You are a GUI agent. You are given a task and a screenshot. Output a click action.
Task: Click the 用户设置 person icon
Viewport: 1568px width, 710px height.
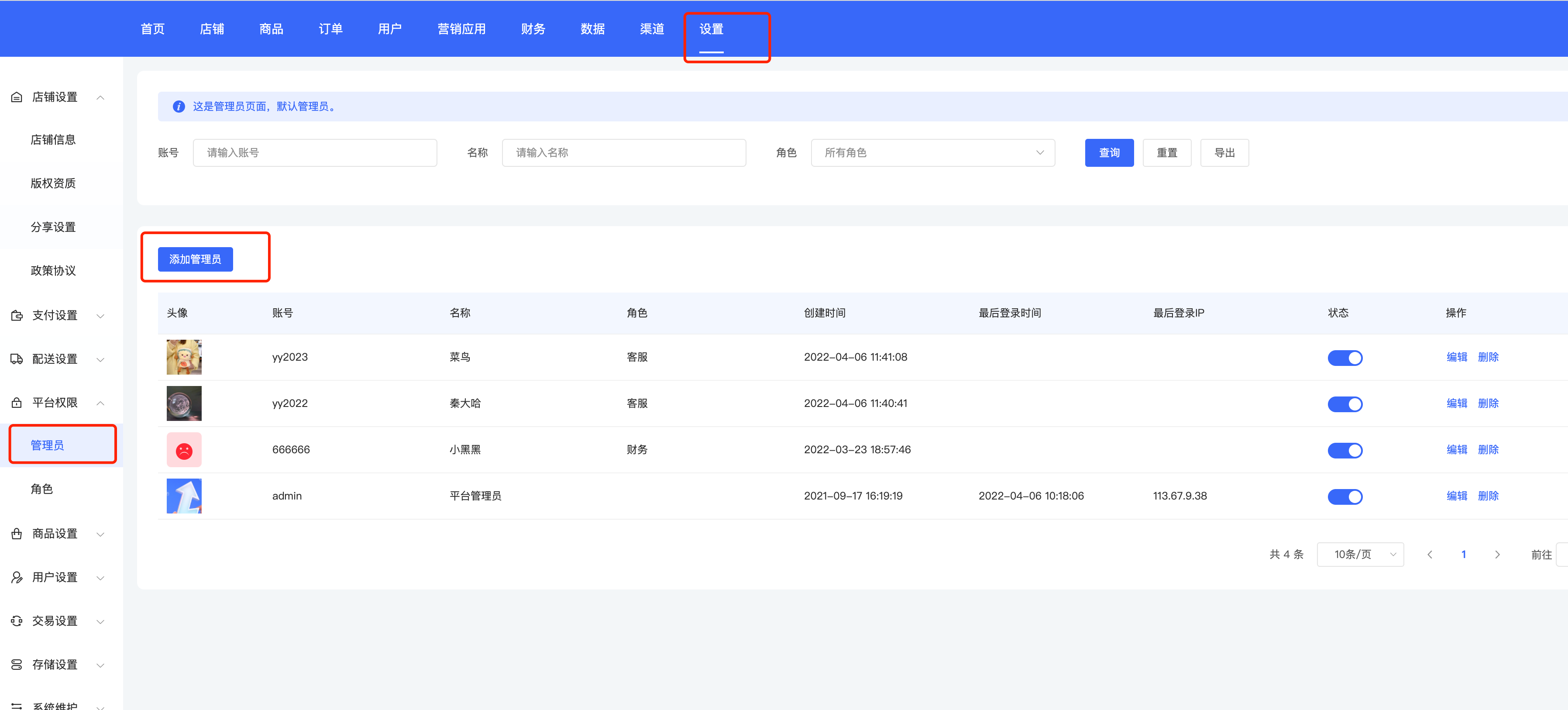point(17,577)
